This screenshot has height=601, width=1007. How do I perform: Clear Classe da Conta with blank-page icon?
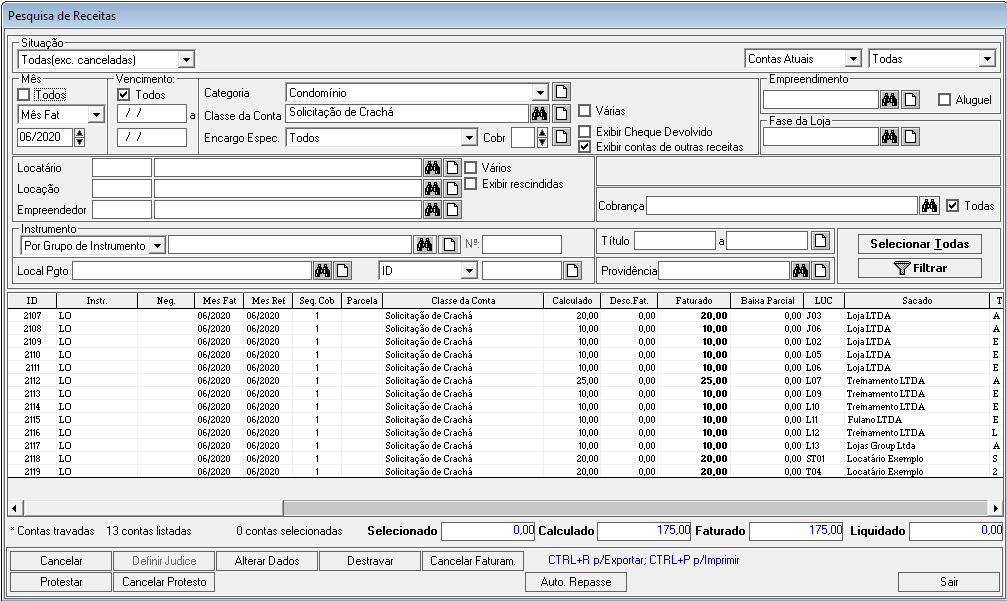561,114
